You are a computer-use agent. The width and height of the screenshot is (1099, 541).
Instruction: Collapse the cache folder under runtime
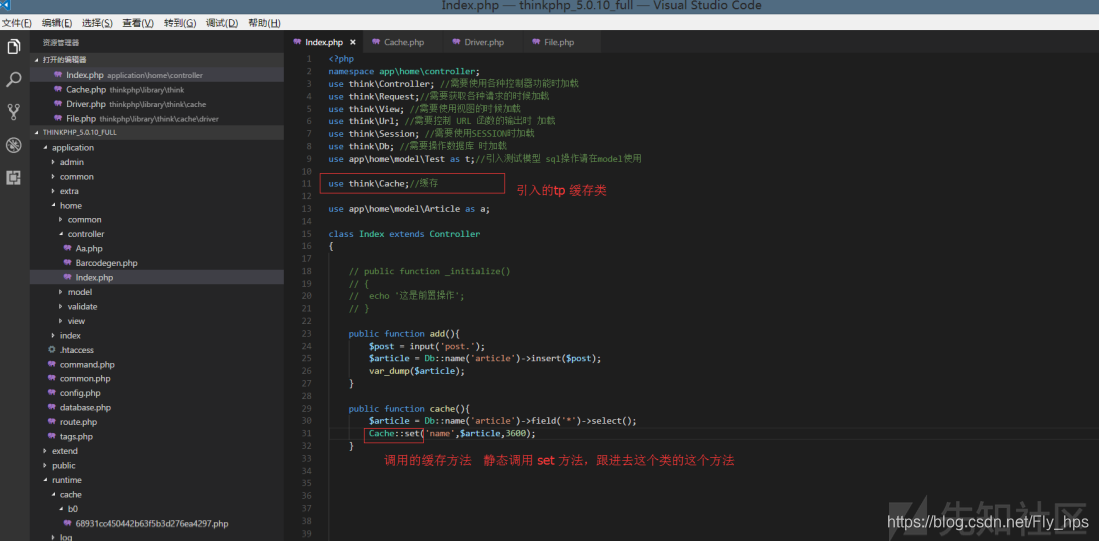tap(70, 494)
